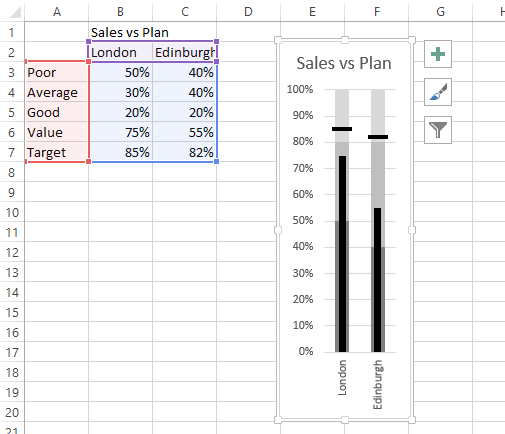The width and height of the screenshot is (505, 434).
Task: Select row 14 header
Action: pos(12,292)
